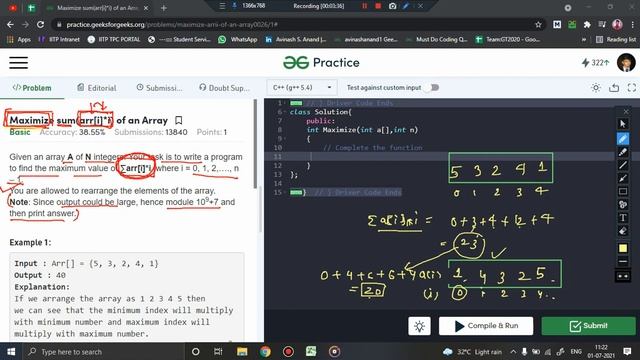Open the user profile avatar

pyautogui.click(x=626, y=62)
